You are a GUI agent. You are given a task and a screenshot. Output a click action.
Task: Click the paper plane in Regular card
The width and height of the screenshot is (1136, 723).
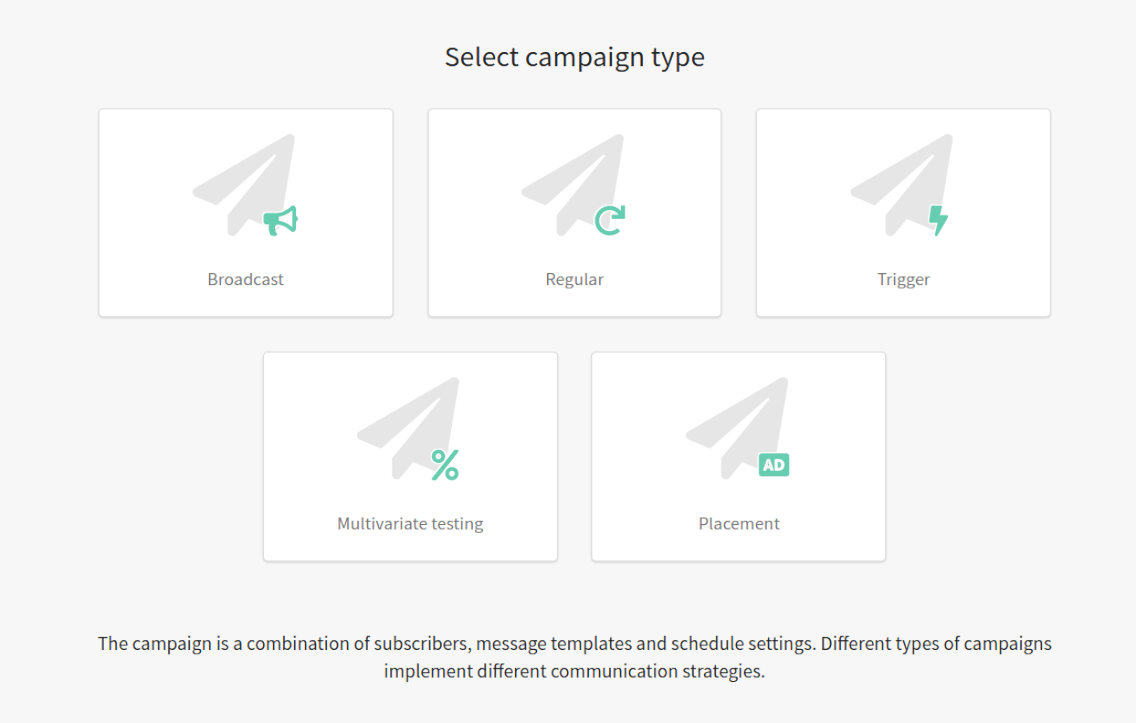click(573, 184)
